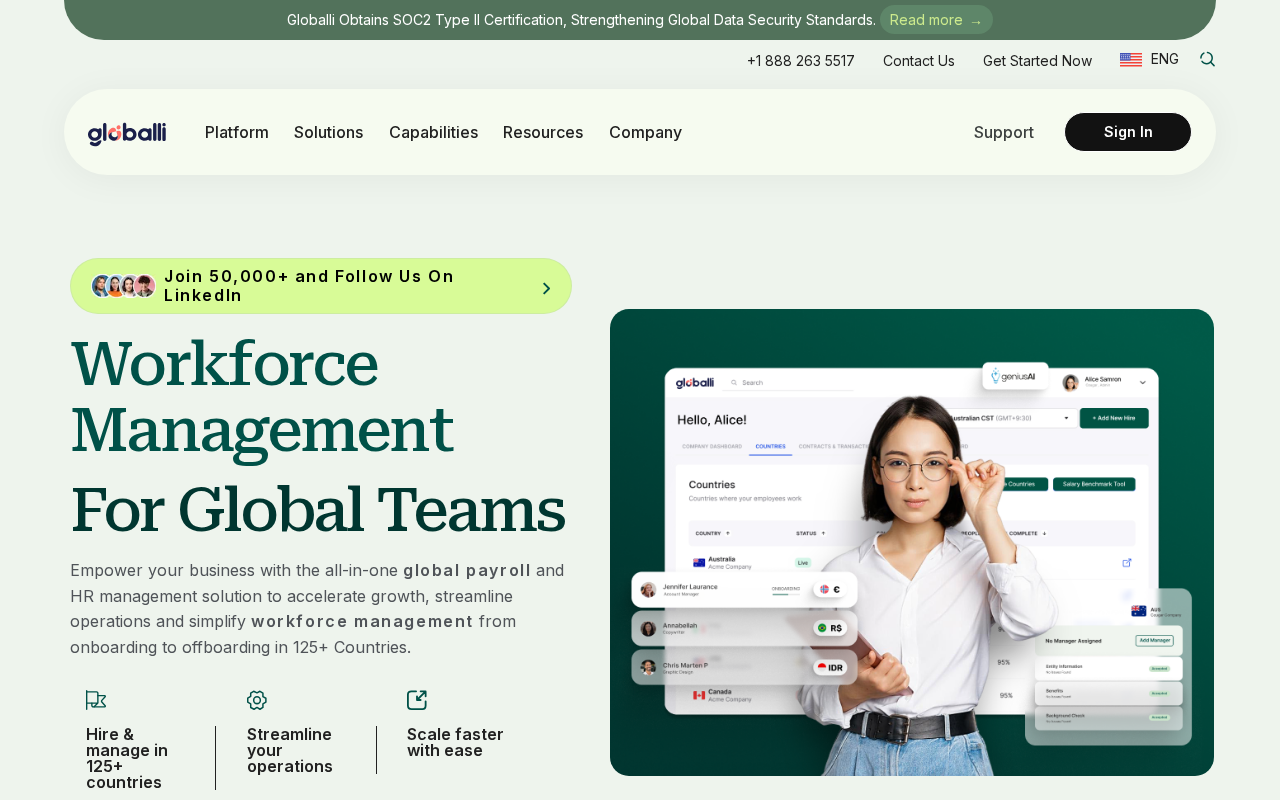Click the Sign In button
Image resolution: width=1280 pixels, height=800 pixels.
coord(1128,132)
